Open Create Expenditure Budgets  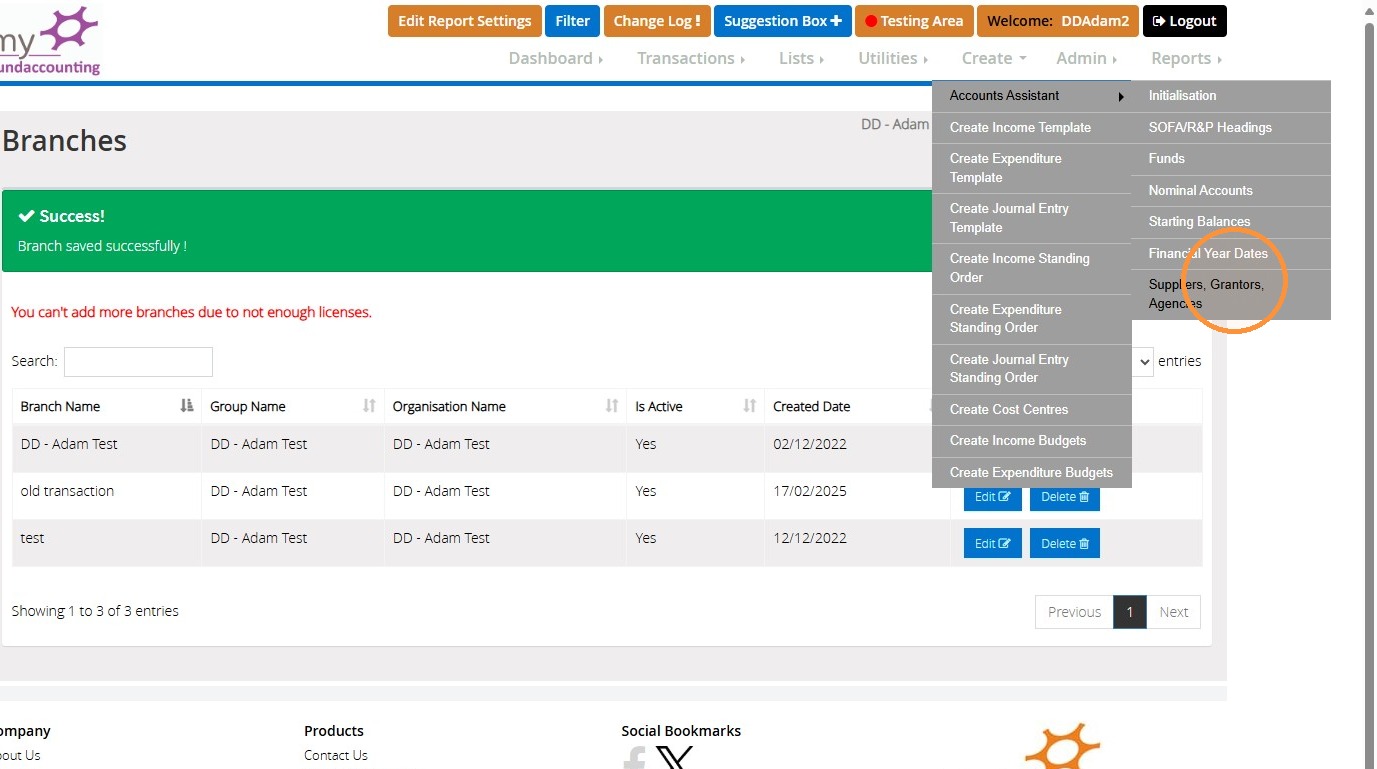(x=1031, y=473)
